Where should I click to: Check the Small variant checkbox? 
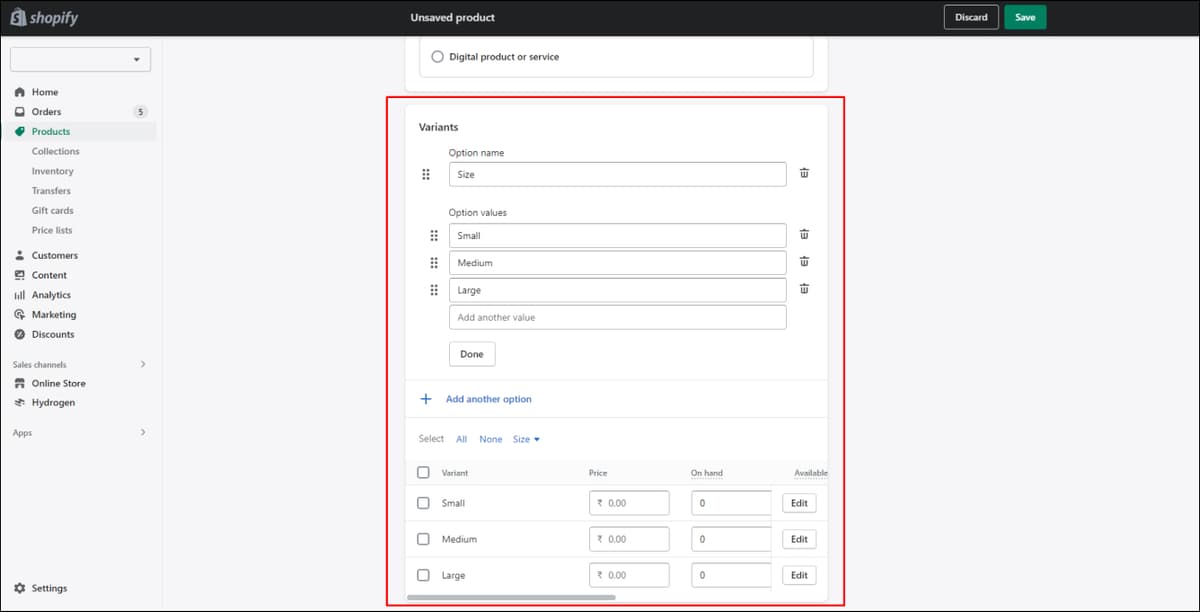(x=423, y=503)
